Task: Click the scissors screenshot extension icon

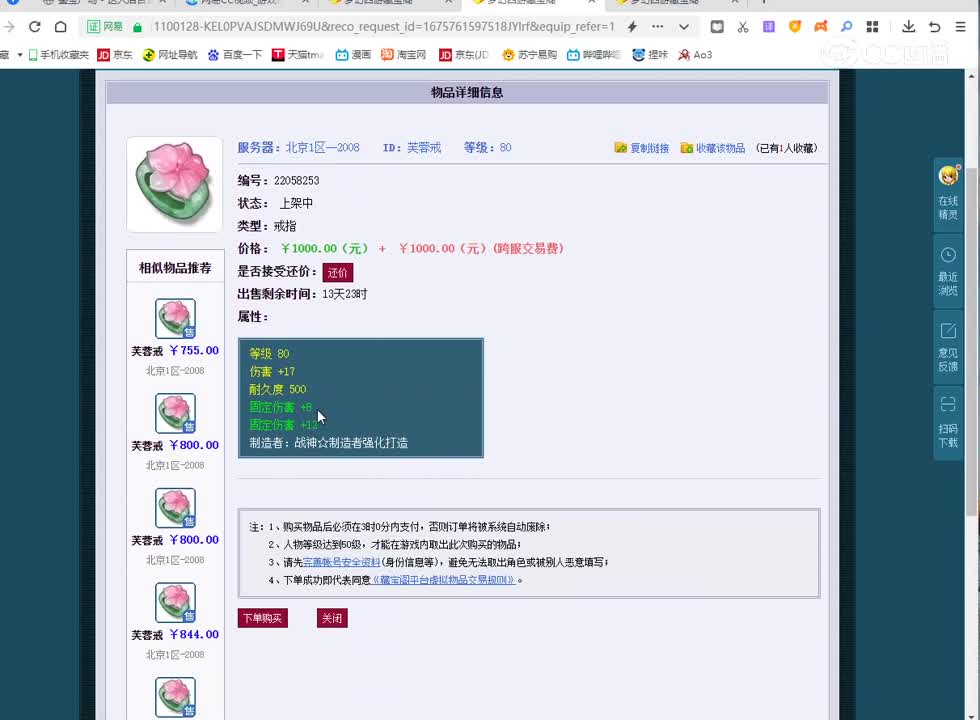Action: pyautogui.click(x=743, y=27)
